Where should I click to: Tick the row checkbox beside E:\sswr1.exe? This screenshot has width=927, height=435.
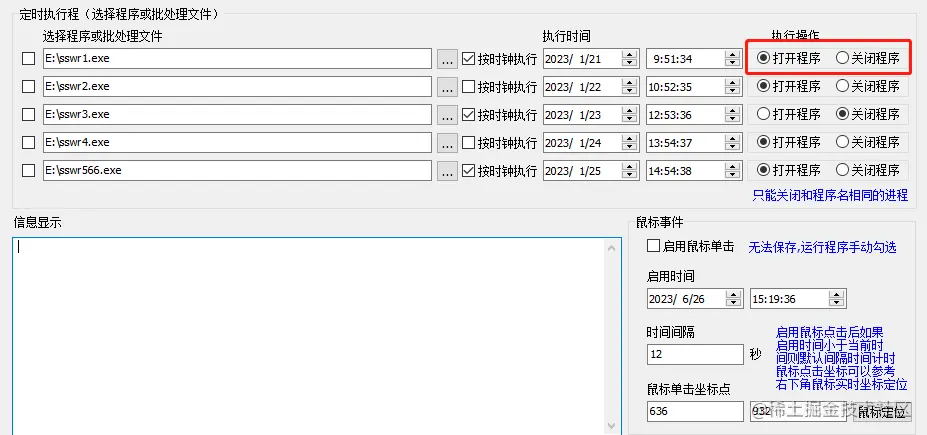28,59
